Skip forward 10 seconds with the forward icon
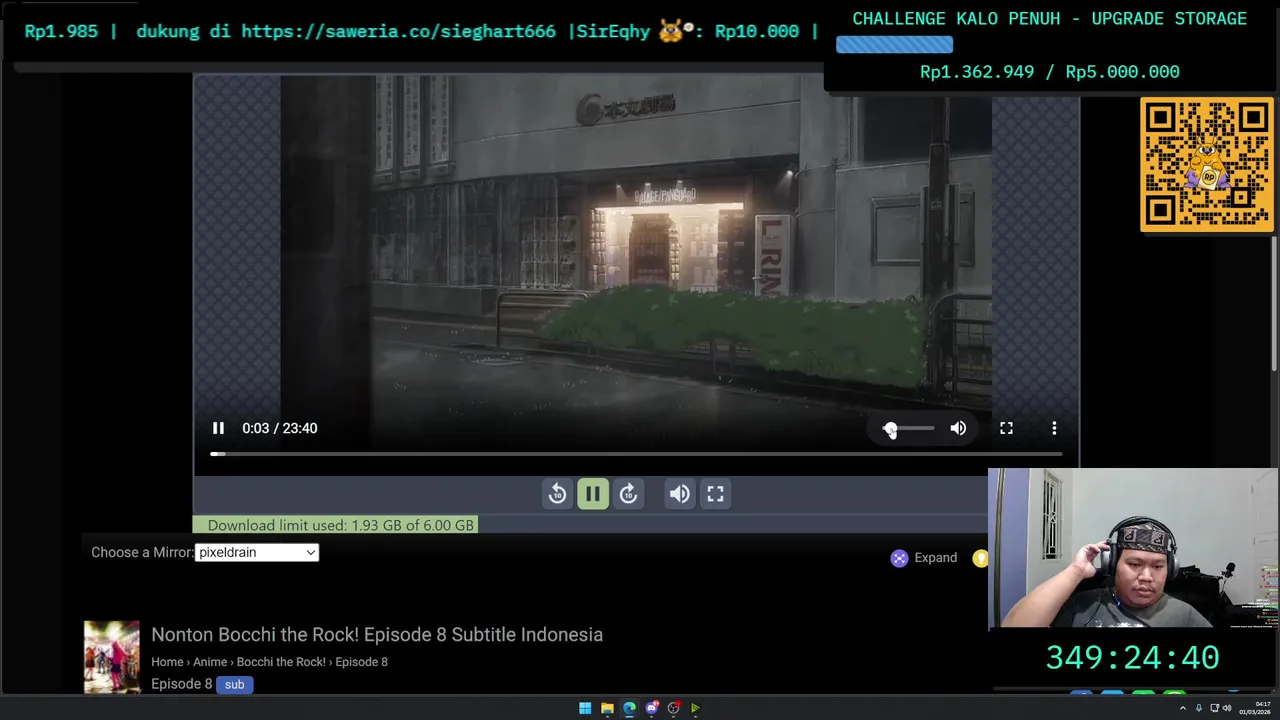Viewport: 1280px width, 720px height. (628, 493)
